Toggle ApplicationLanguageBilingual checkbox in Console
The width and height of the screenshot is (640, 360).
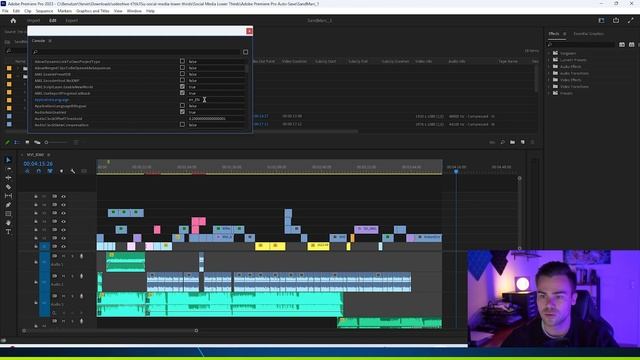(182, 106)
